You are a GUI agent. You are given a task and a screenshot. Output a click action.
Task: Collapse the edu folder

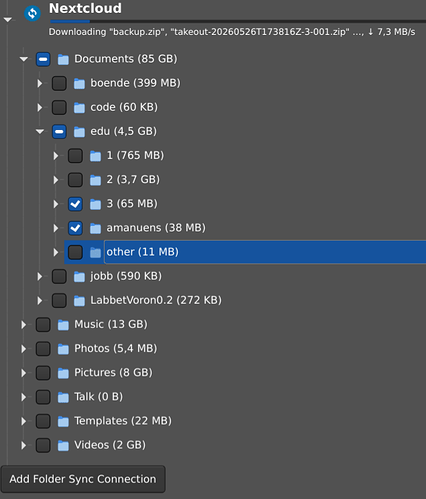pos(40,132)
